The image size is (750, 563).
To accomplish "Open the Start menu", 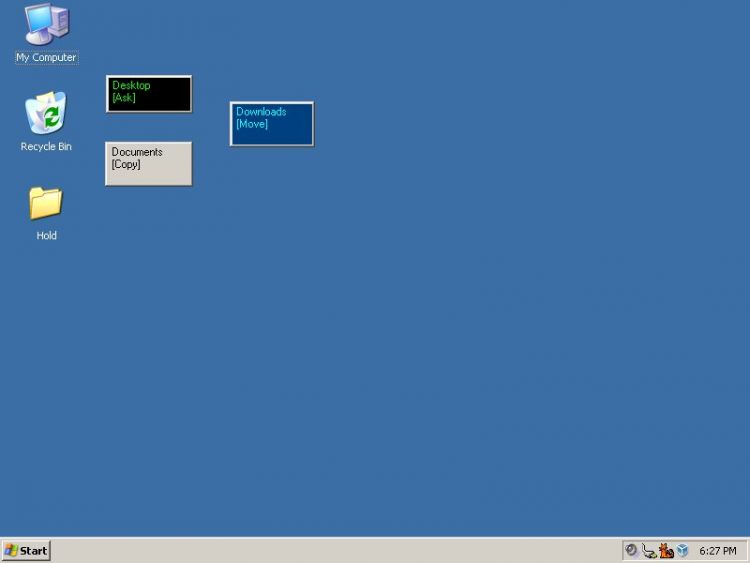I will (x=26, y=551).
